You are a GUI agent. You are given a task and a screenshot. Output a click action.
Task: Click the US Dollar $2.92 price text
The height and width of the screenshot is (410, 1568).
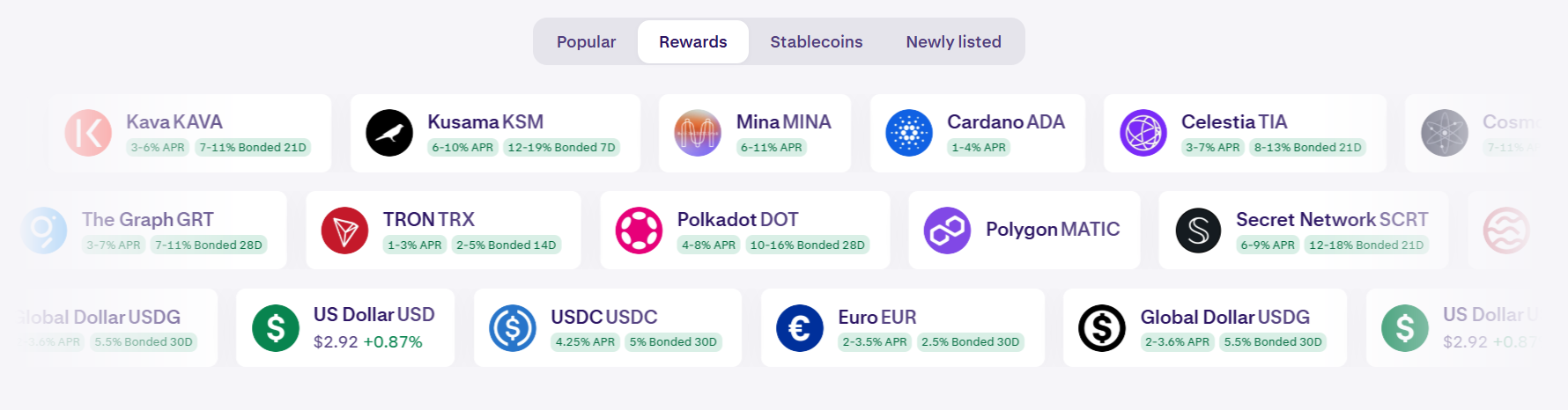[336, 341]
